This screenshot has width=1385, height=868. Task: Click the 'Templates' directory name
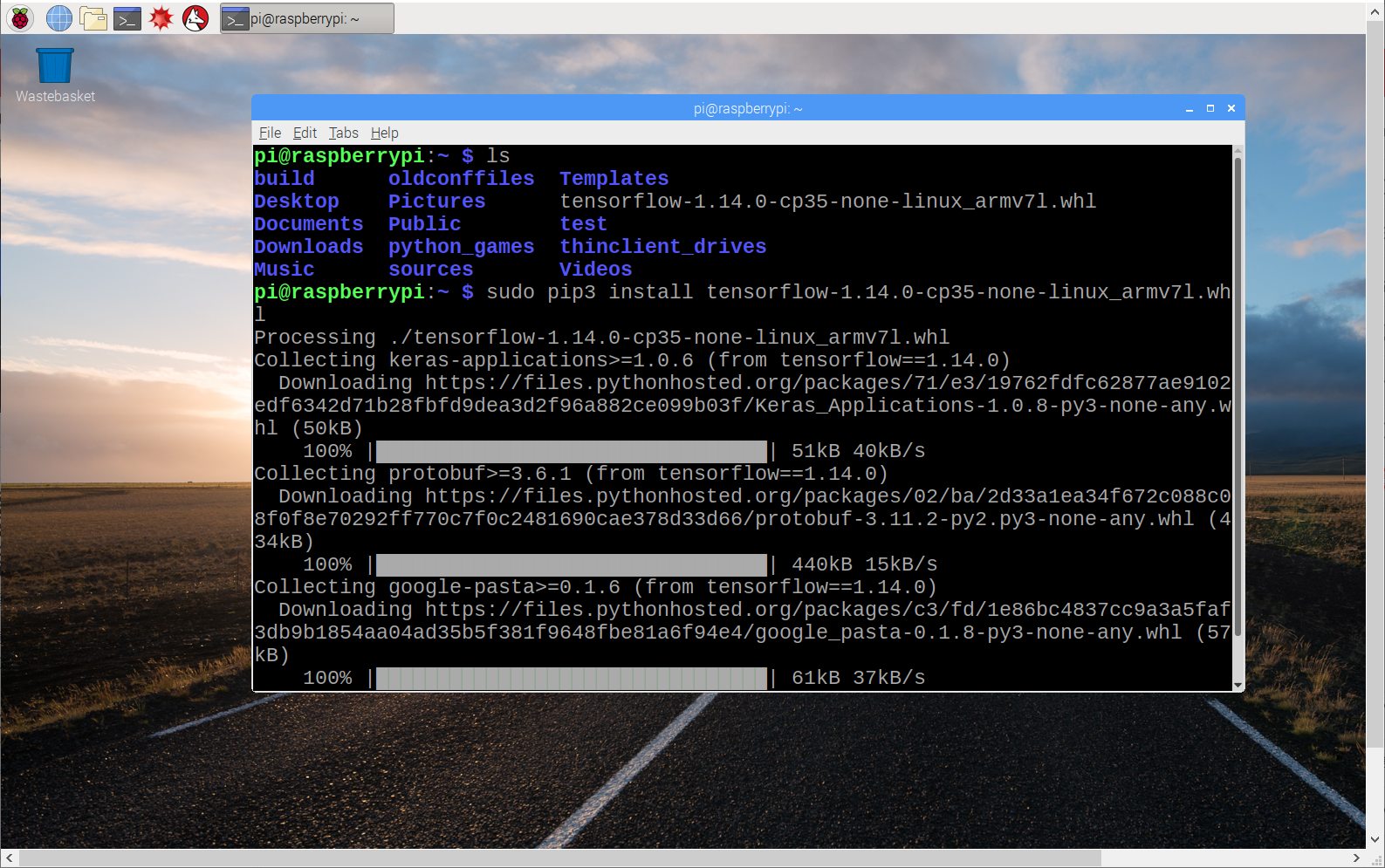[614, 179]
